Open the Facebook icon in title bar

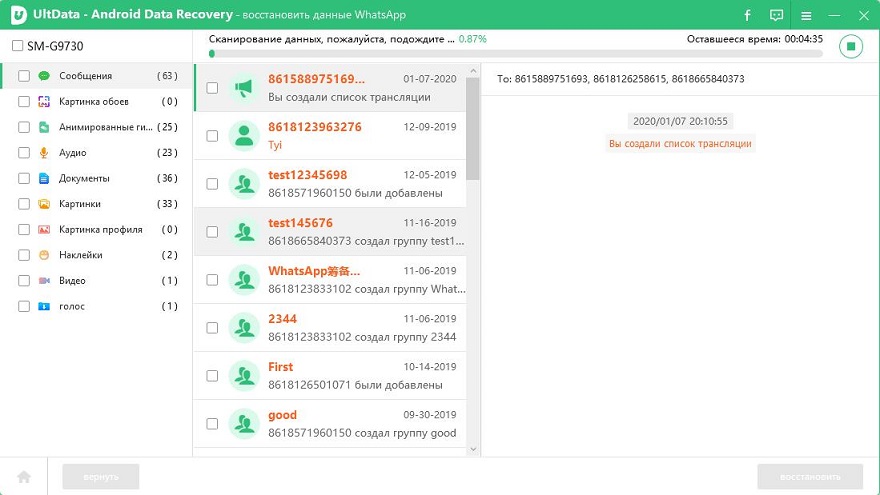747,15
